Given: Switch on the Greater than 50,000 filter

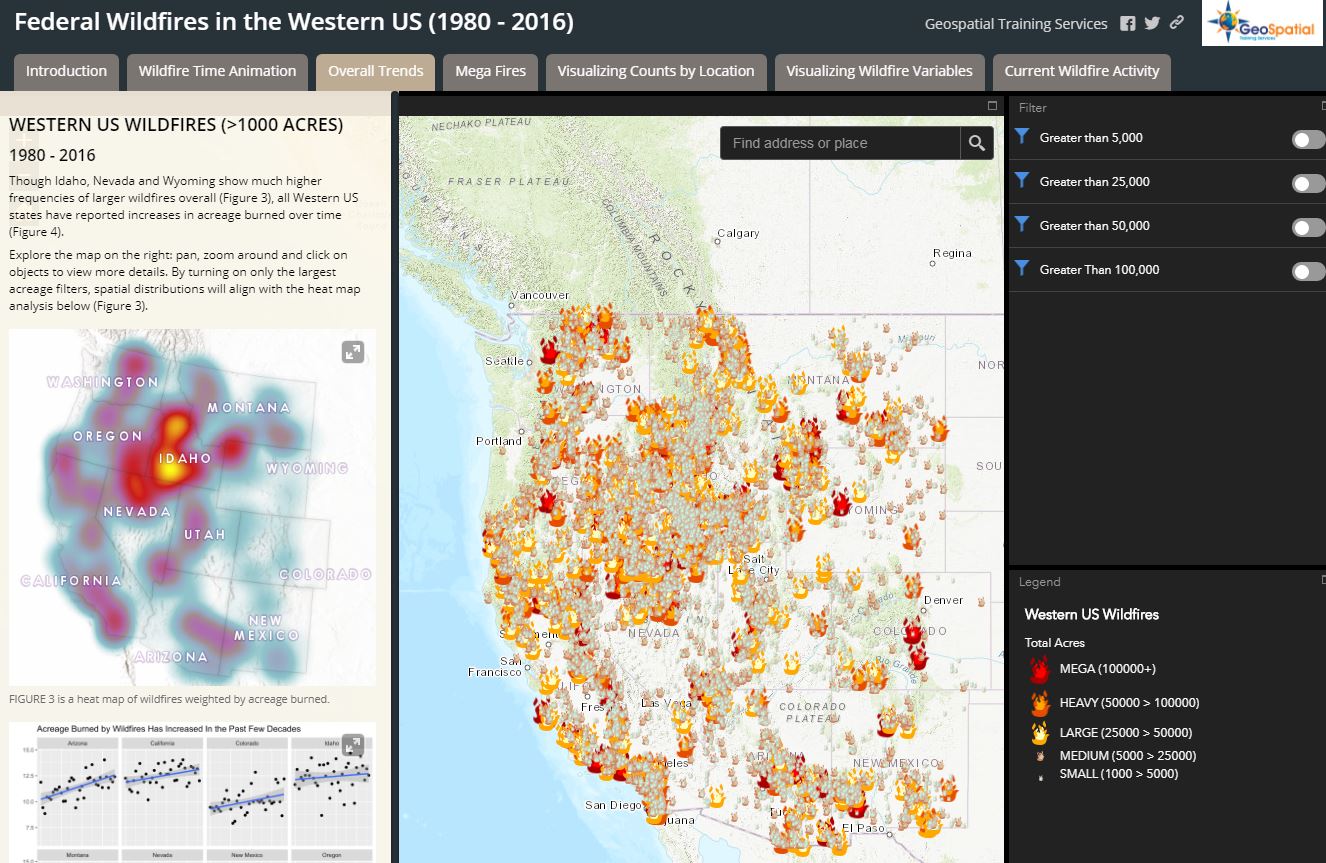Looking at the screenshot, I should pos(1307,227).
